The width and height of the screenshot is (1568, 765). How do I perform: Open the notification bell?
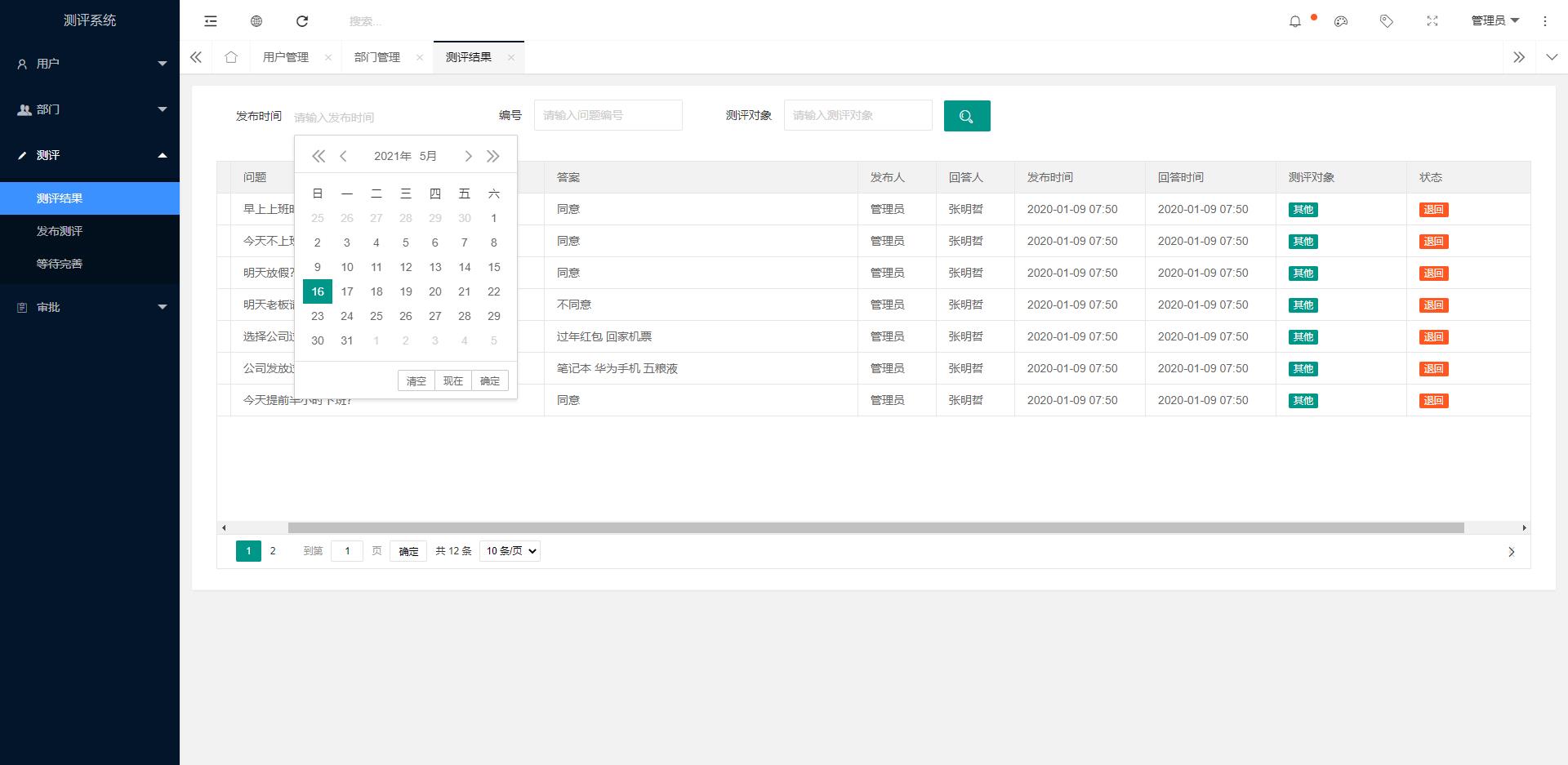1295,21
